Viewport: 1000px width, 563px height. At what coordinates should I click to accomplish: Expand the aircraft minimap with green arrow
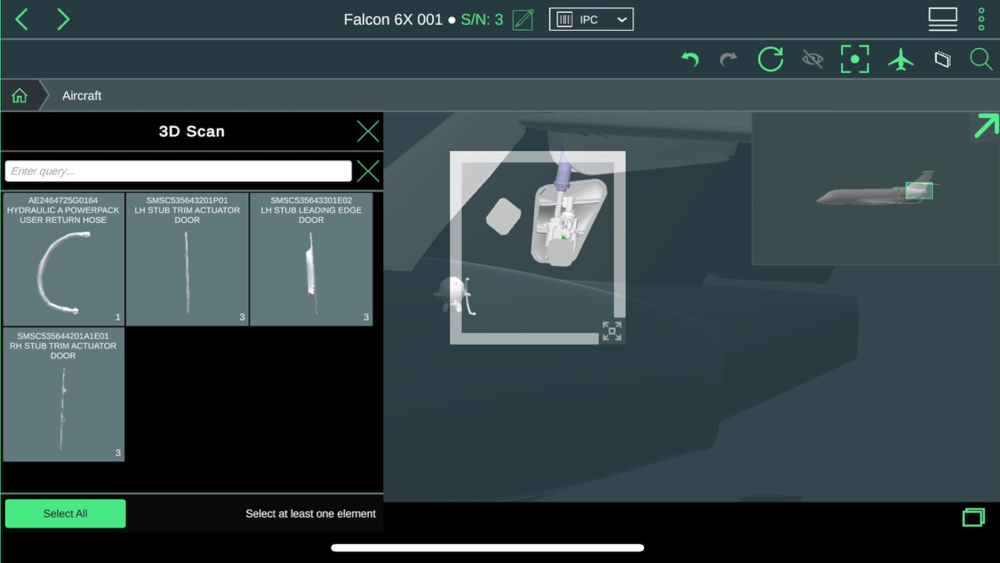(986, 126)
